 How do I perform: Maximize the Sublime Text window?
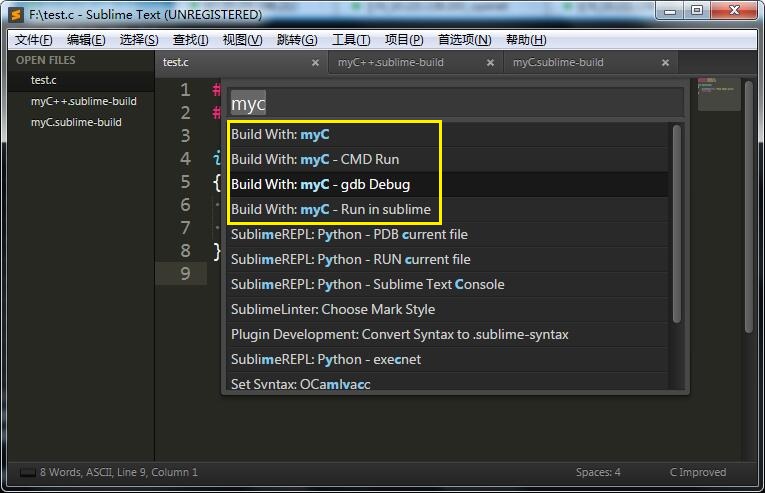697,11
